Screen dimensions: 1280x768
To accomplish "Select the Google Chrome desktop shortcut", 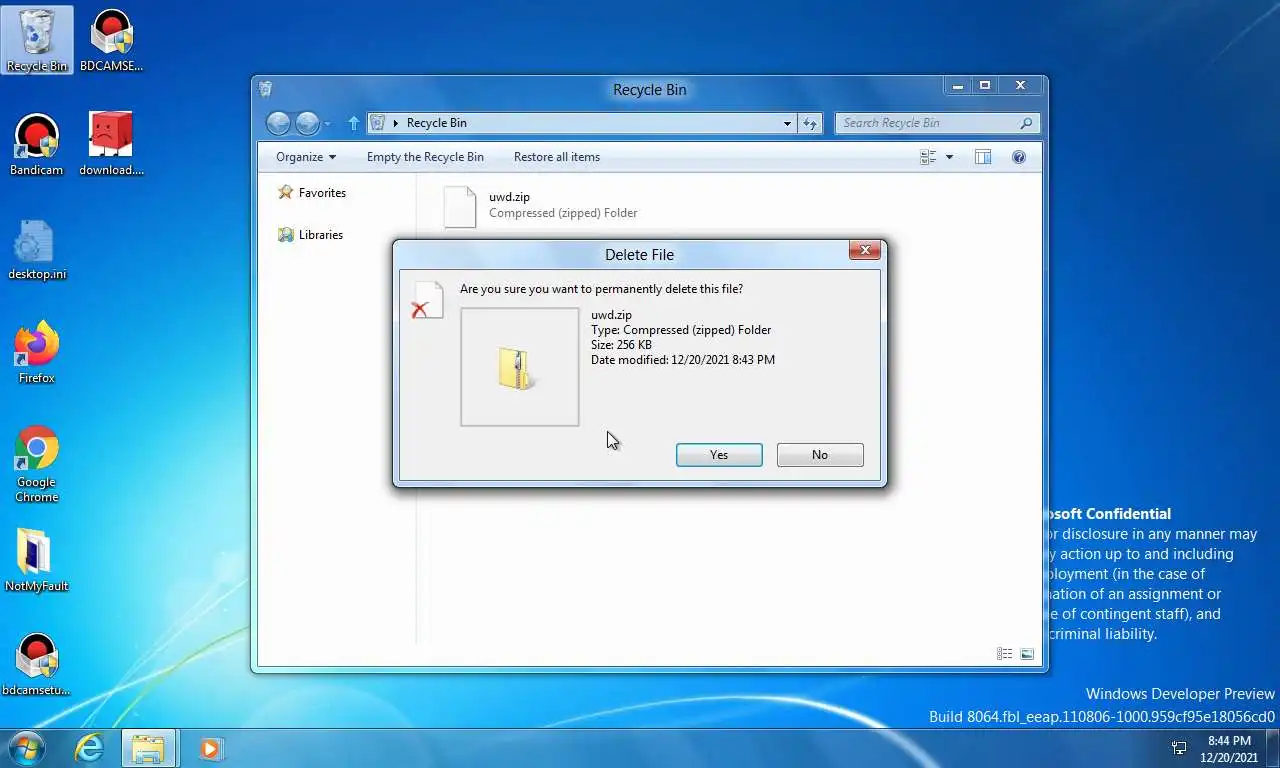I will click(37, 465).
